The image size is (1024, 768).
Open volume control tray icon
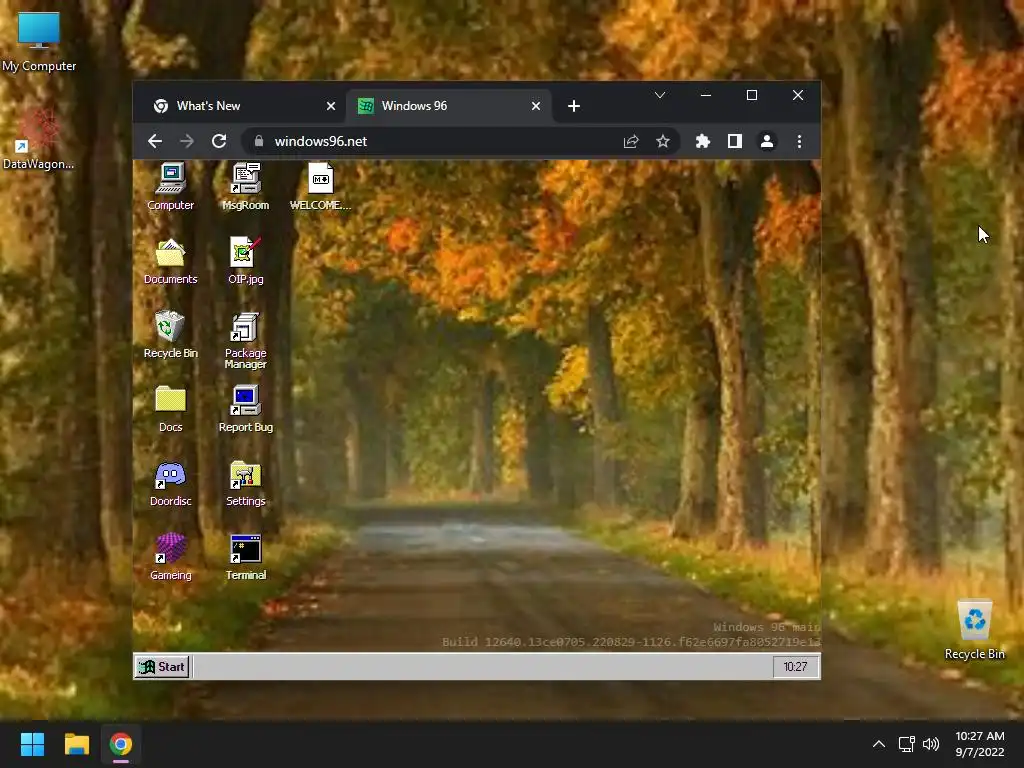point(931,744)
